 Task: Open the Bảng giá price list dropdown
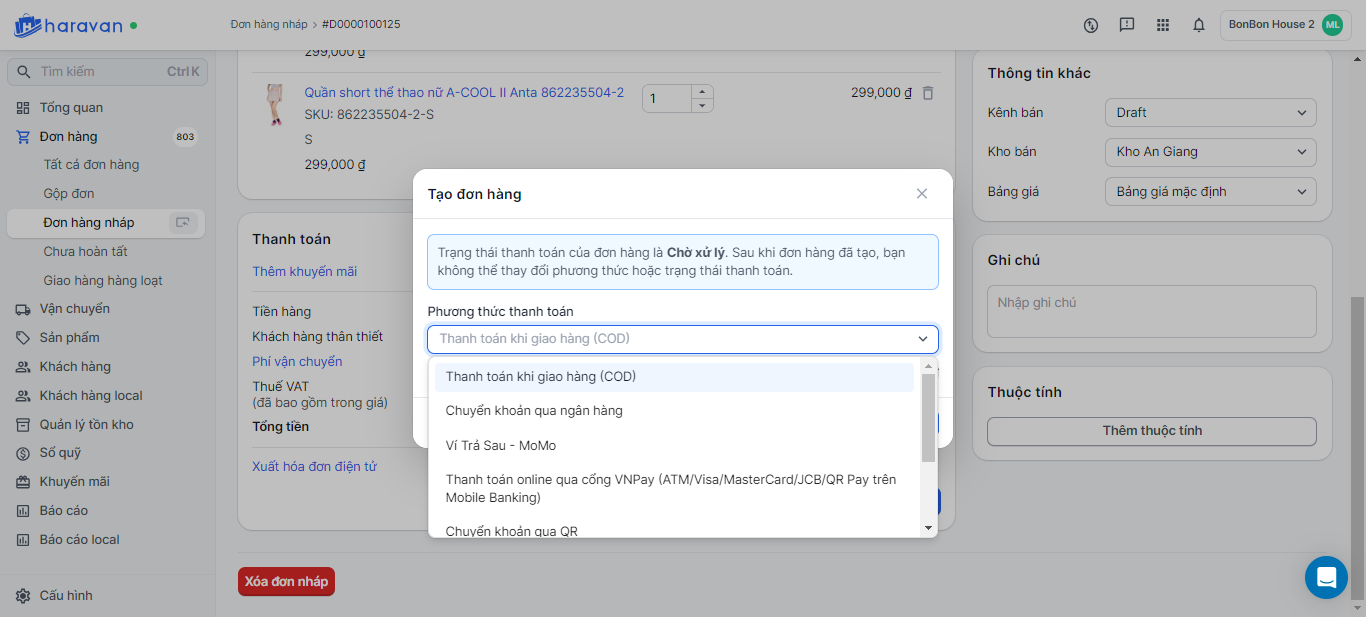pos(1210,192)
